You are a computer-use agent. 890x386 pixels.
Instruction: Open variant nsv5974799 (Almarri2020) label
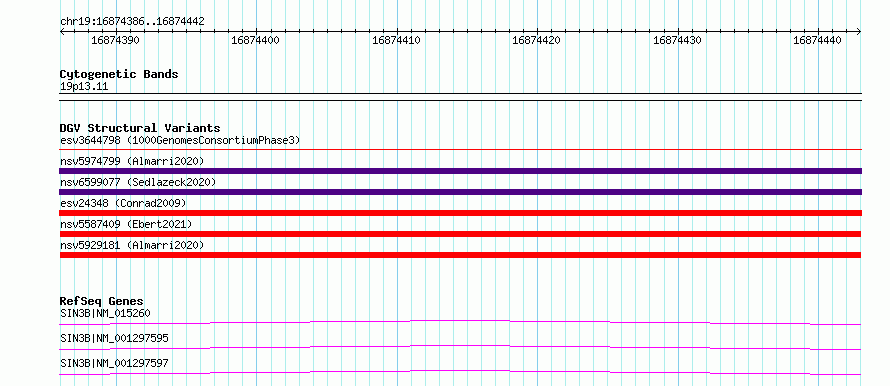132,161
